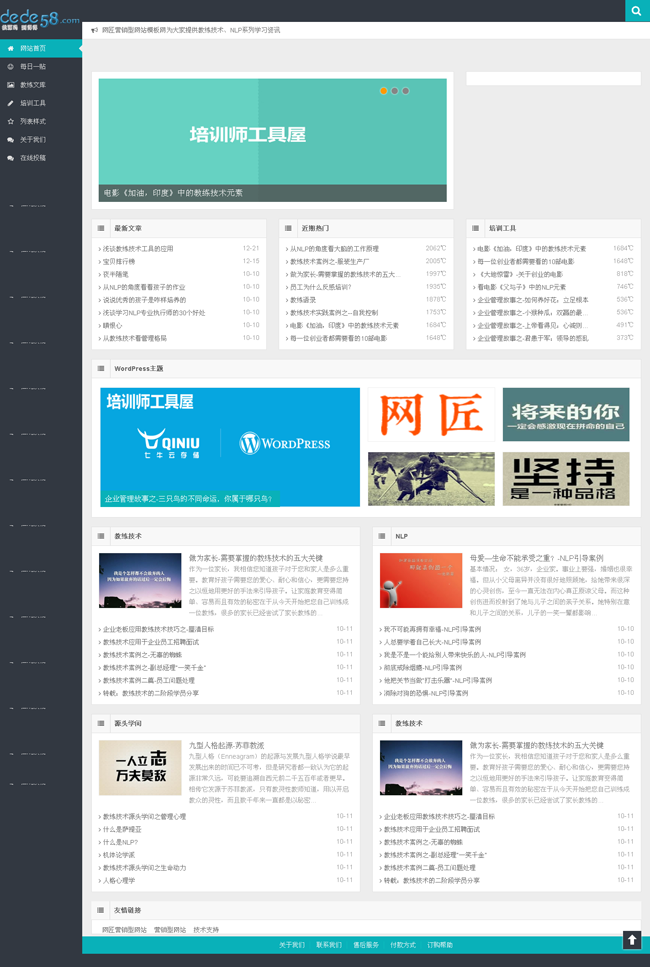This screenshot has width=650, height=967.
Task: Open 联系我们 in the footer
Action: pos(329,945)
